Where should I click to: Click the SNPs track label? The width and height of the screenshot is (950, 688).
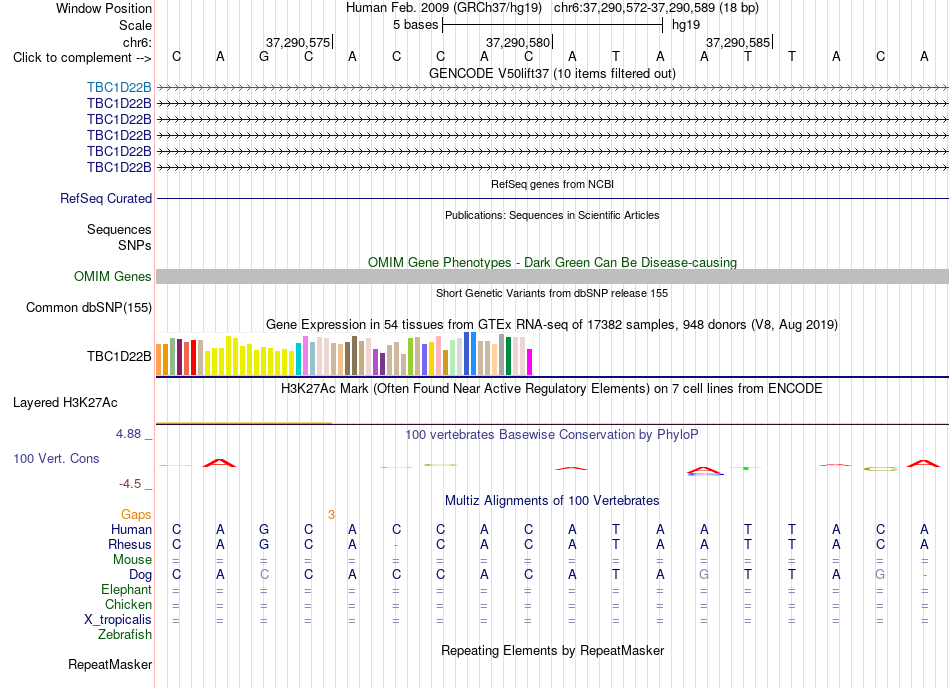pyautogui.click(x=135, y=245)
